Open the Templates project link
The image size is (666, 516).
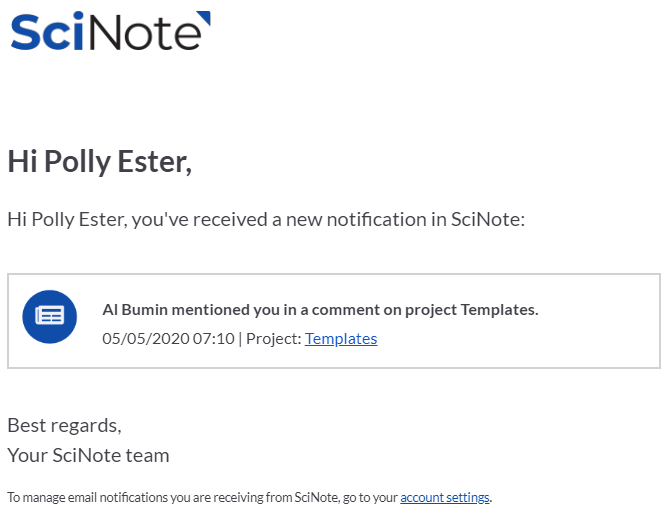point(341,338)
